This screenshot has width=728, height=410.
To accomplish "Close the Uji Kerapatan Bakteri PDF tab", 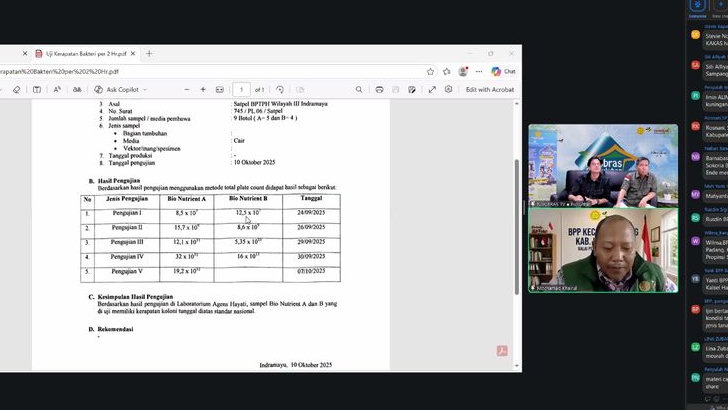I will [x=133, y=54].
